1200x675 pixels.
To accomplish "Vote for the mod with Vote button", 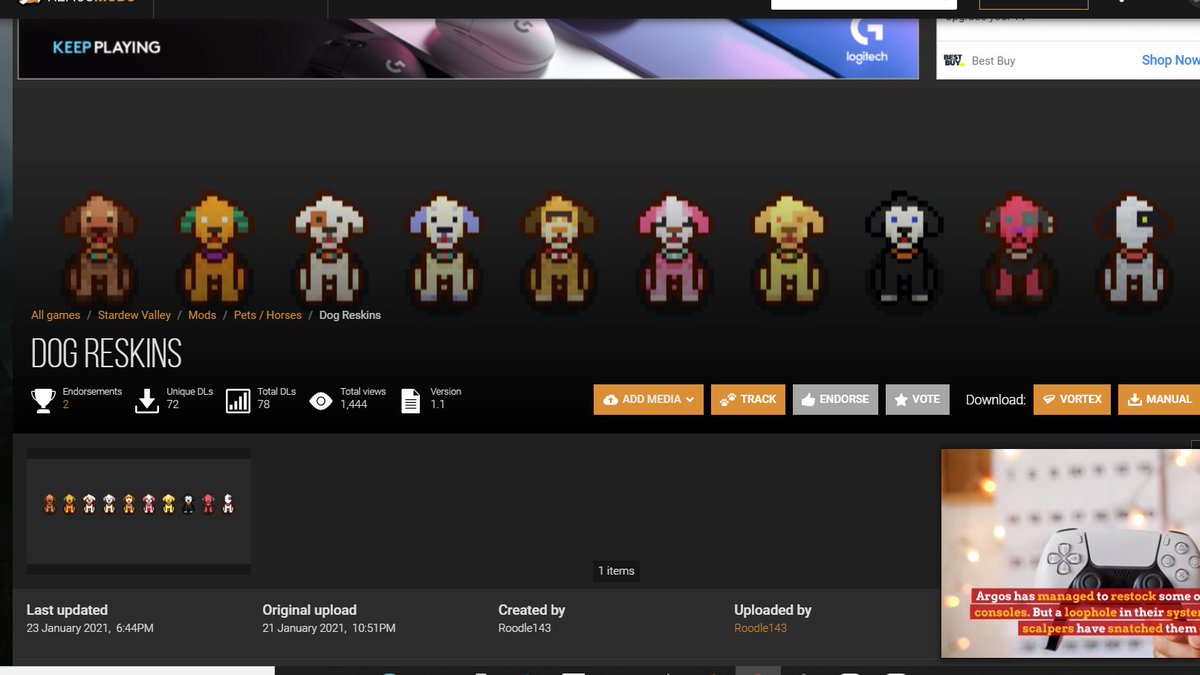I will (917, 399).
